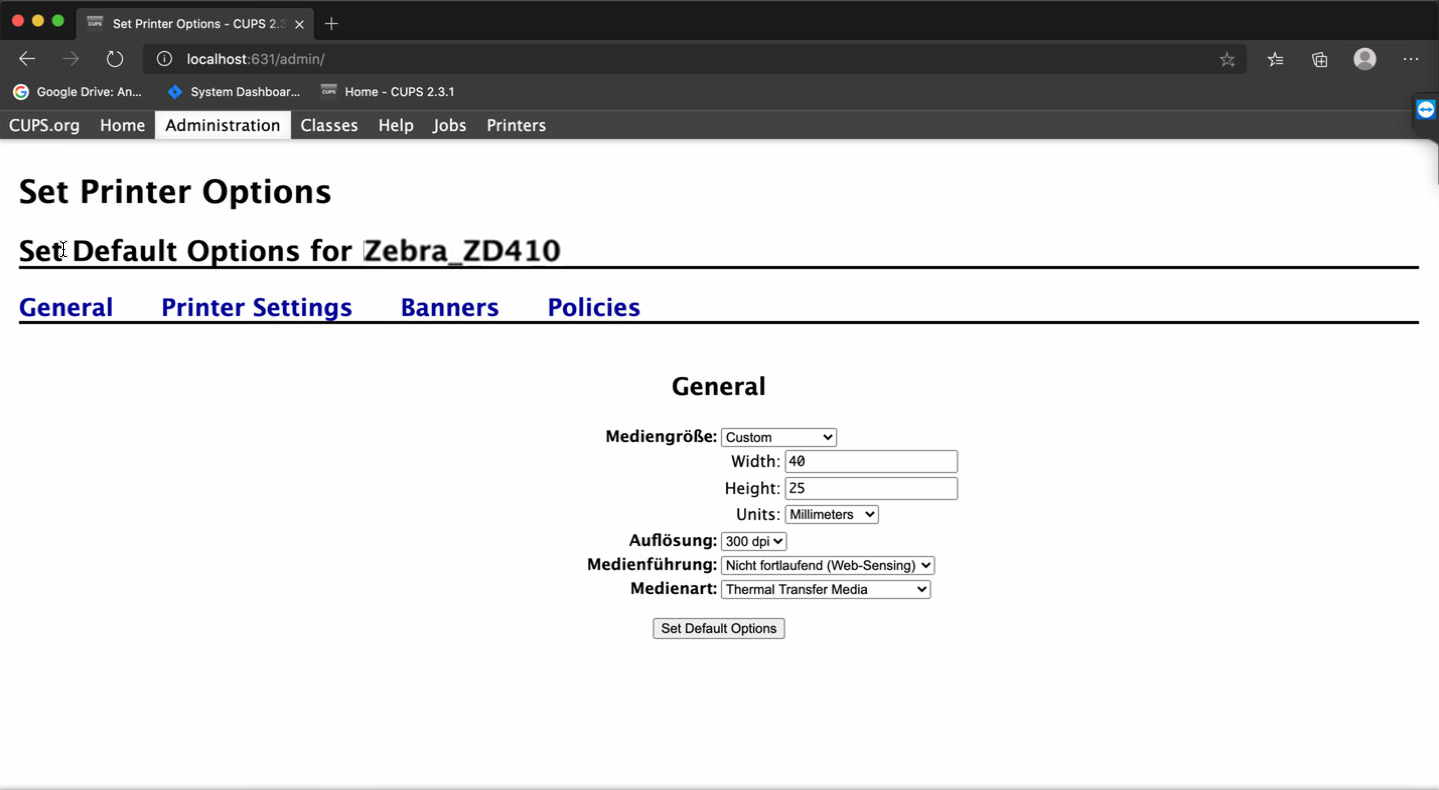Click the General section title
Image resolution: width=1439 pixels, height=790 pixels.
[719, 386]
